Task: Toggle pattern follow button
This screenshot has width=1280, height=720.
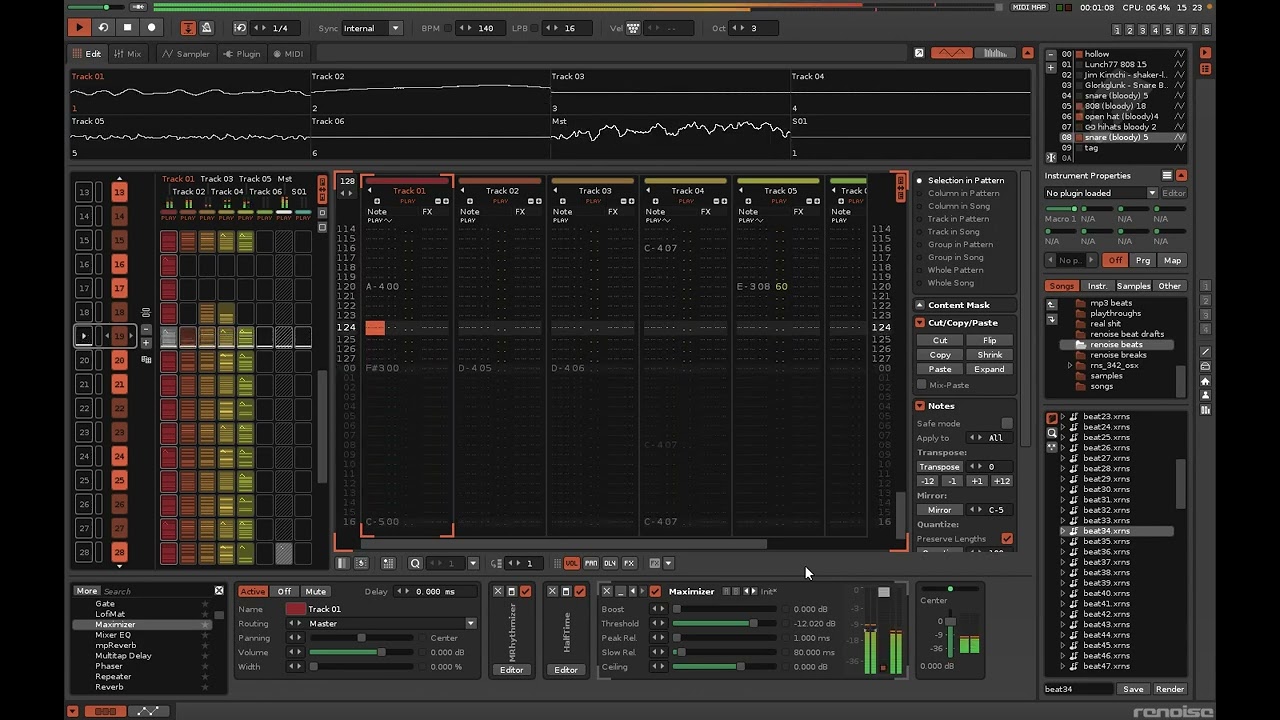Action: tap(188, 28)
